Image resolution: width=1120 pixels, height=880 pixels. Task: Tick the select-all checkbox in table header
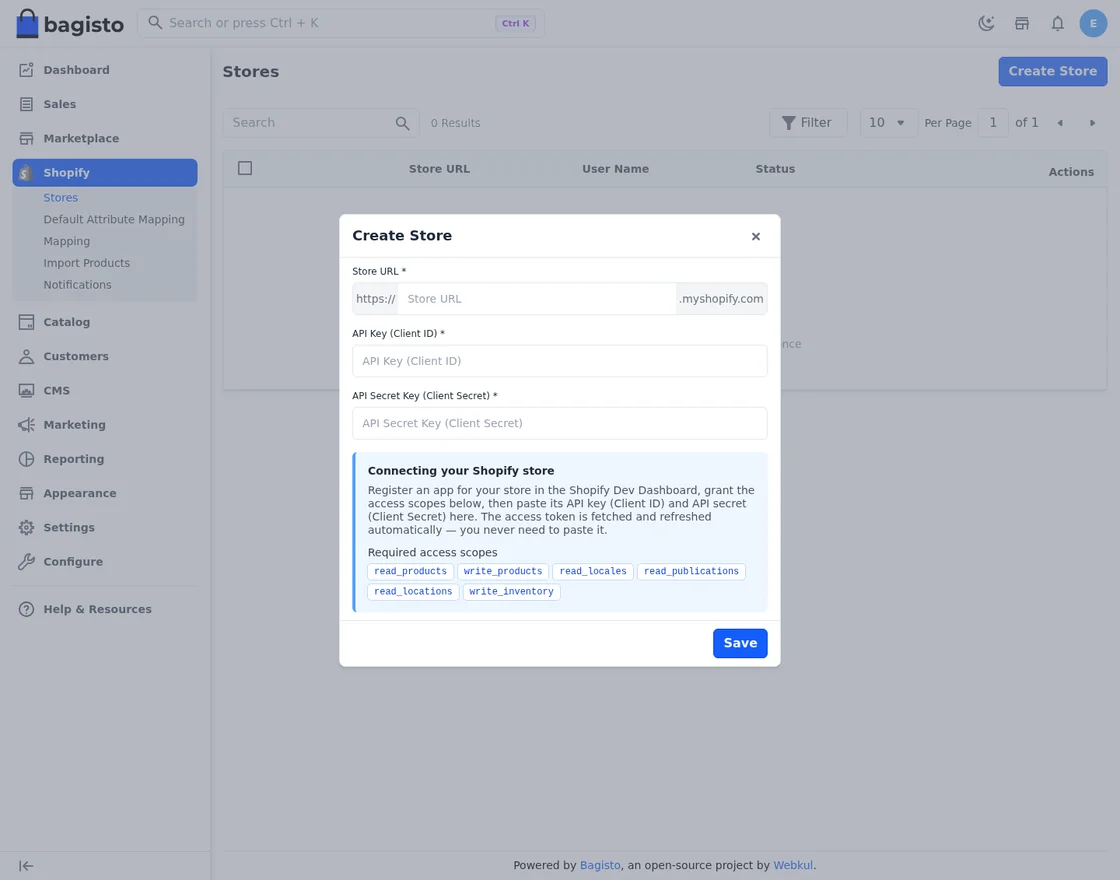click(x=245, y=169)
